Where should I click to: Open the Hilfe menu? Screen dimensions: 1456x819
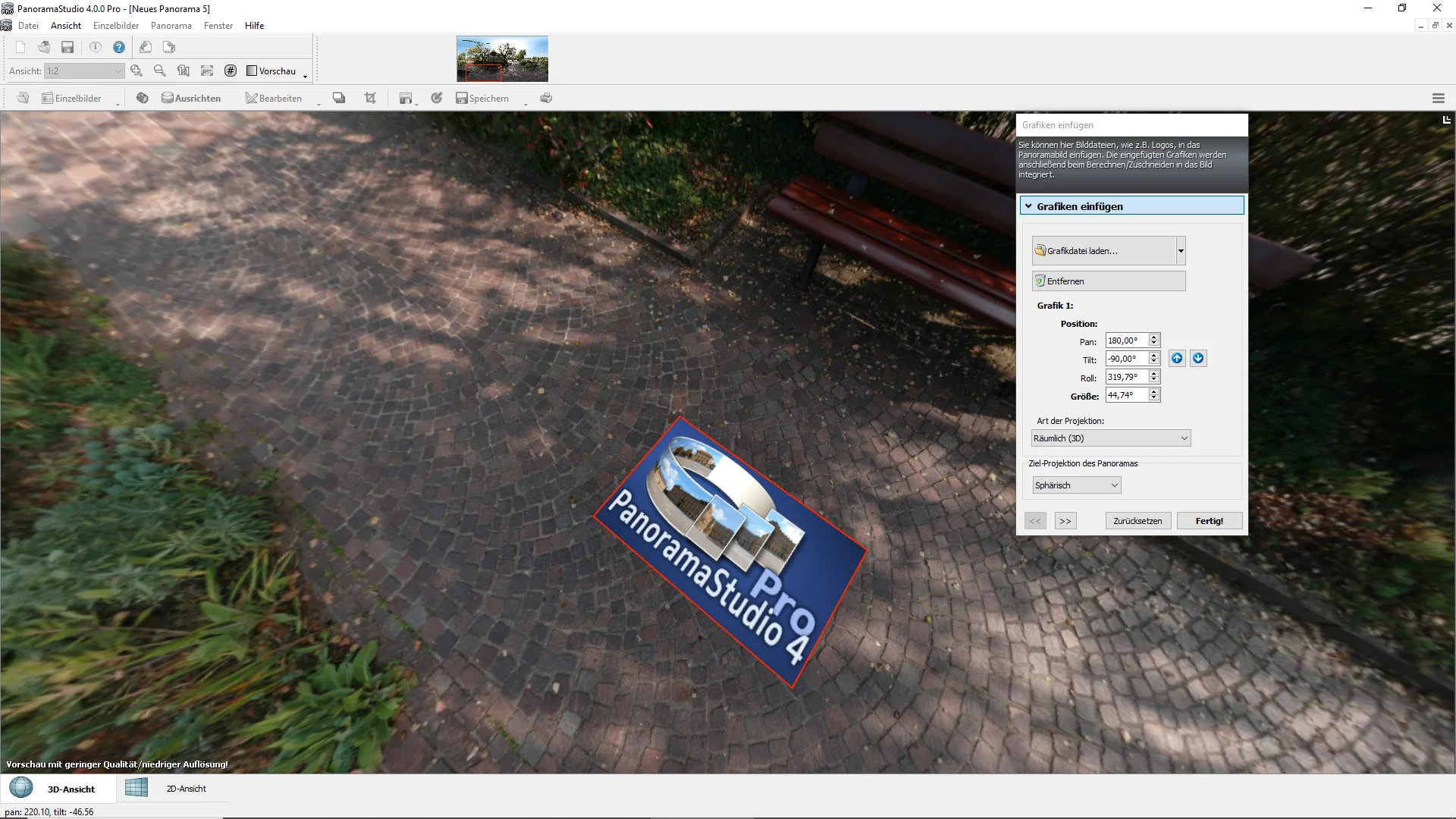click(254, 25)
